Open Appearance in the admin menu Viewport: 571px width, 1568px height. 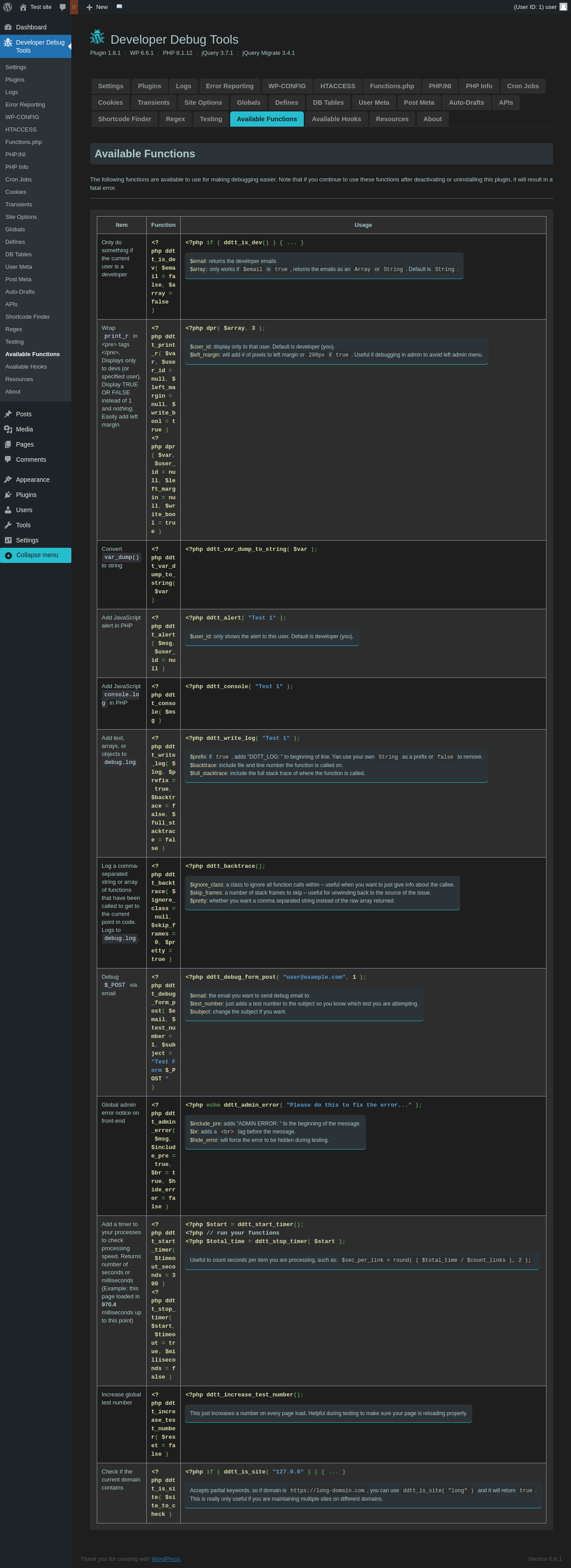click(32, 480)
